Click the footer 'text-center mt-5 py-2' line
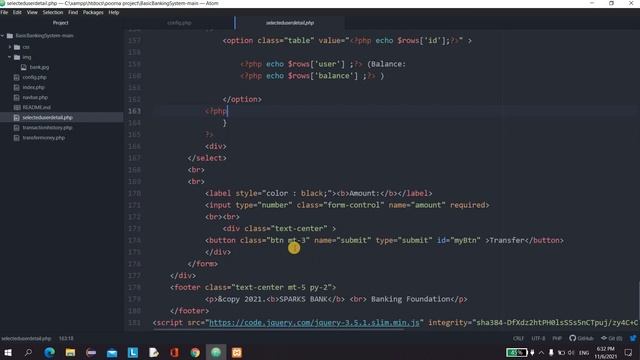The image size is (640, 360). point(253,287)
